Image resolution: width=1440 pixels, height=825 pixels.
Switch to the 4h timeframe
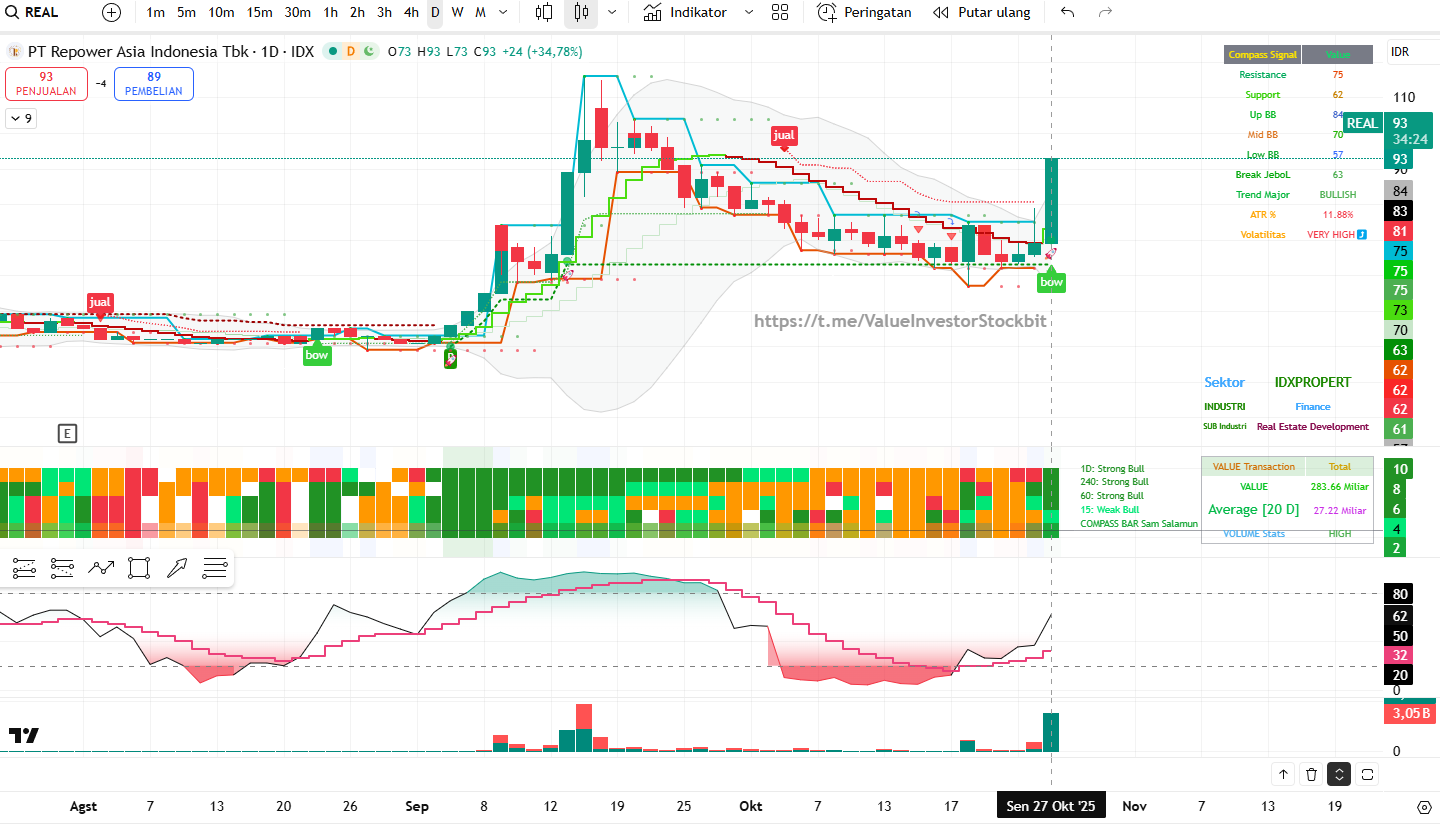(x=411, y=13)
